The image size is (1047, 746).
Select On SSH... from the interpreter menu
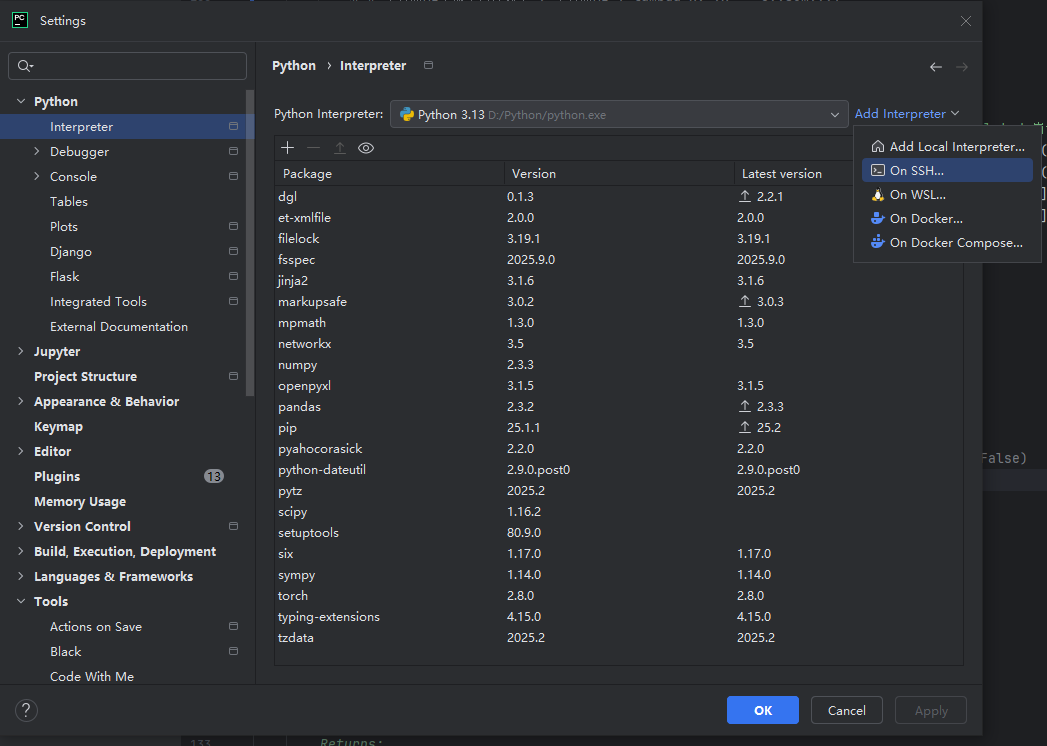[x=916, y=171]
